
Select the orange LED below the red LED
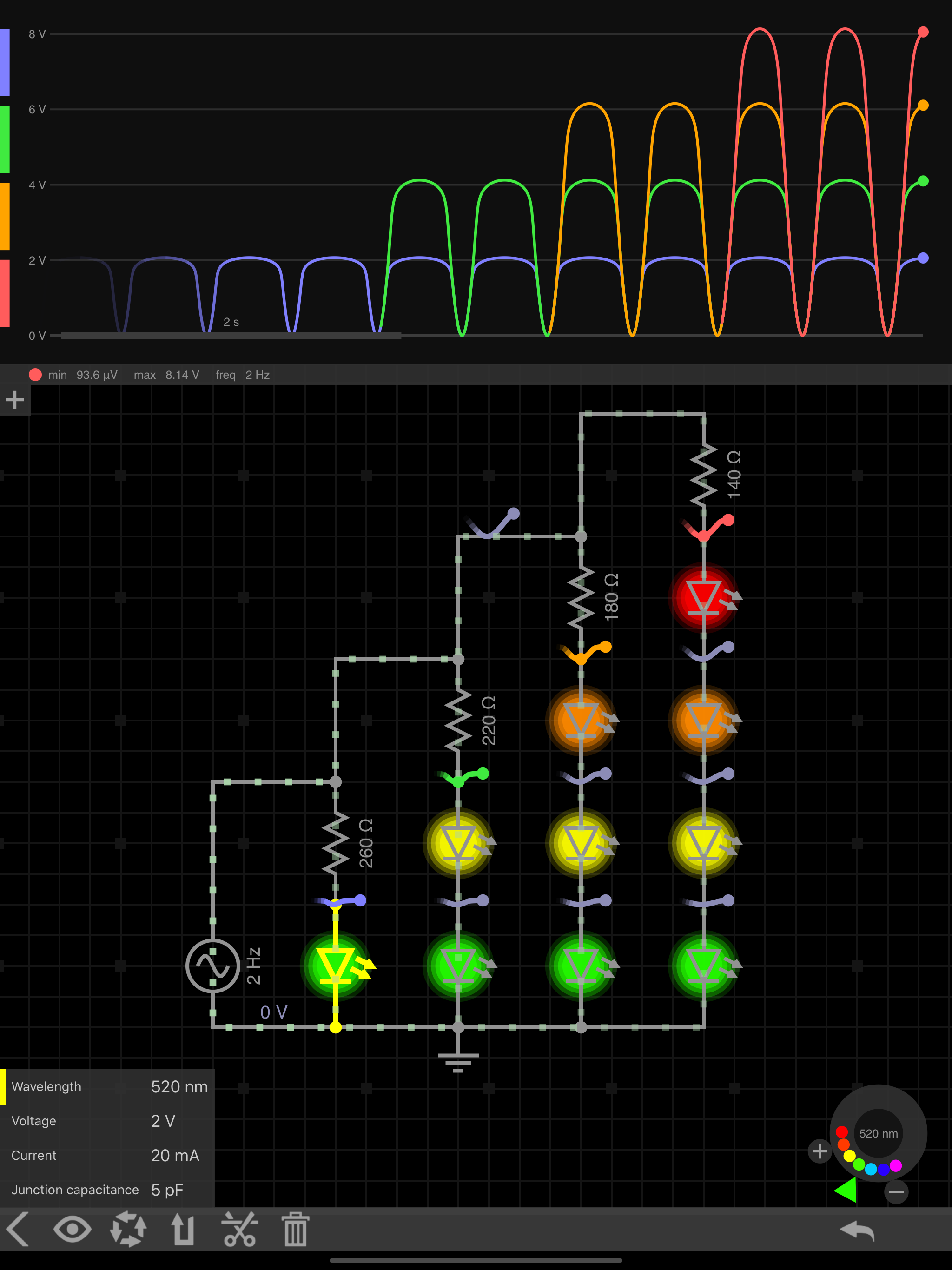click(x=705, y=720)
